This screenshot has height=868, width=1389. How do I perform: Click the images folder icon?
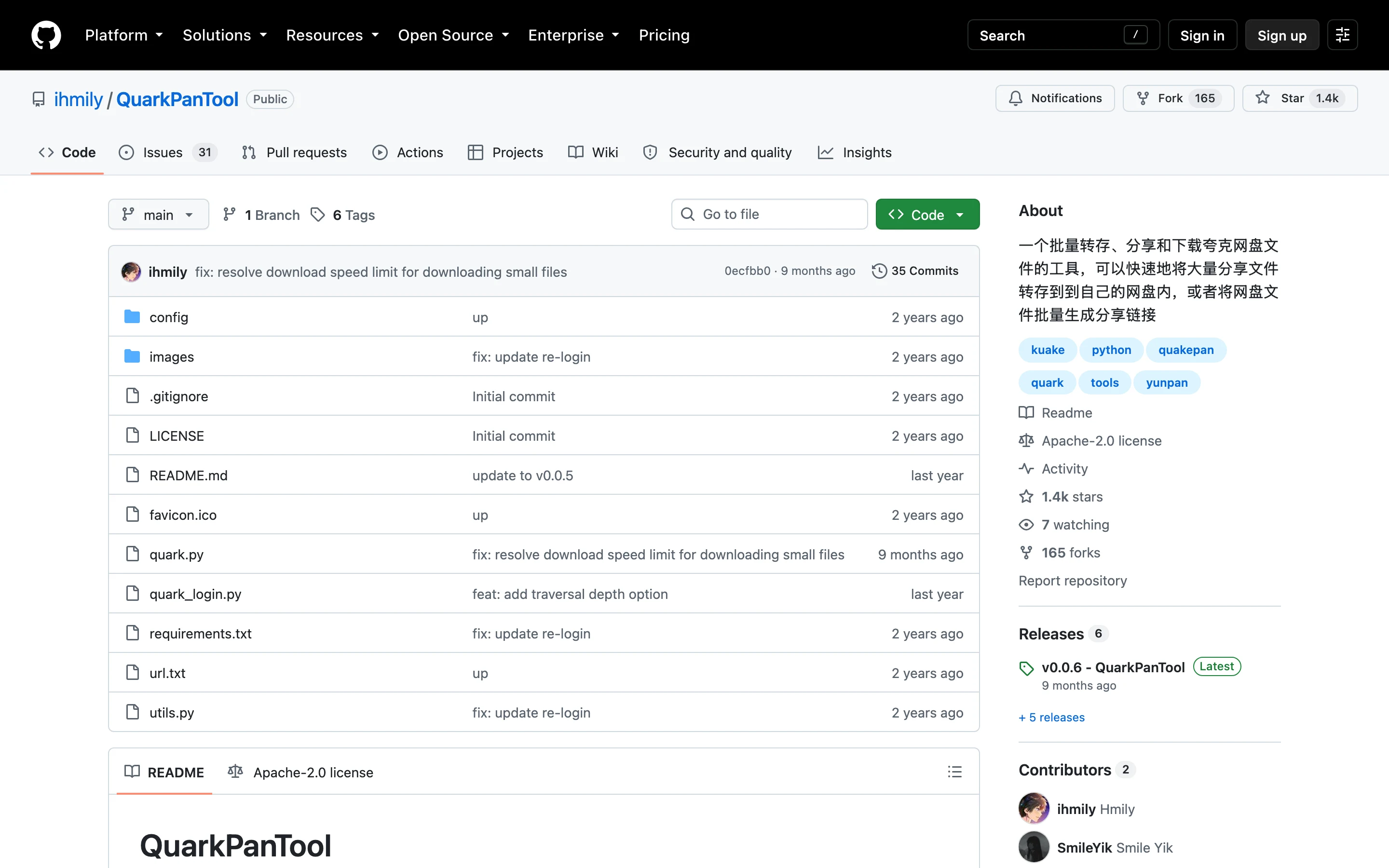click(132, 356)
